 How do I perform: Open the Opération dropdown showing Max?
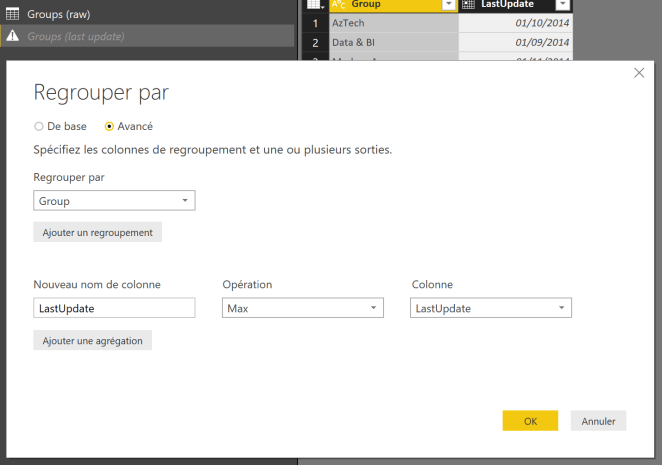coord(302,308)
